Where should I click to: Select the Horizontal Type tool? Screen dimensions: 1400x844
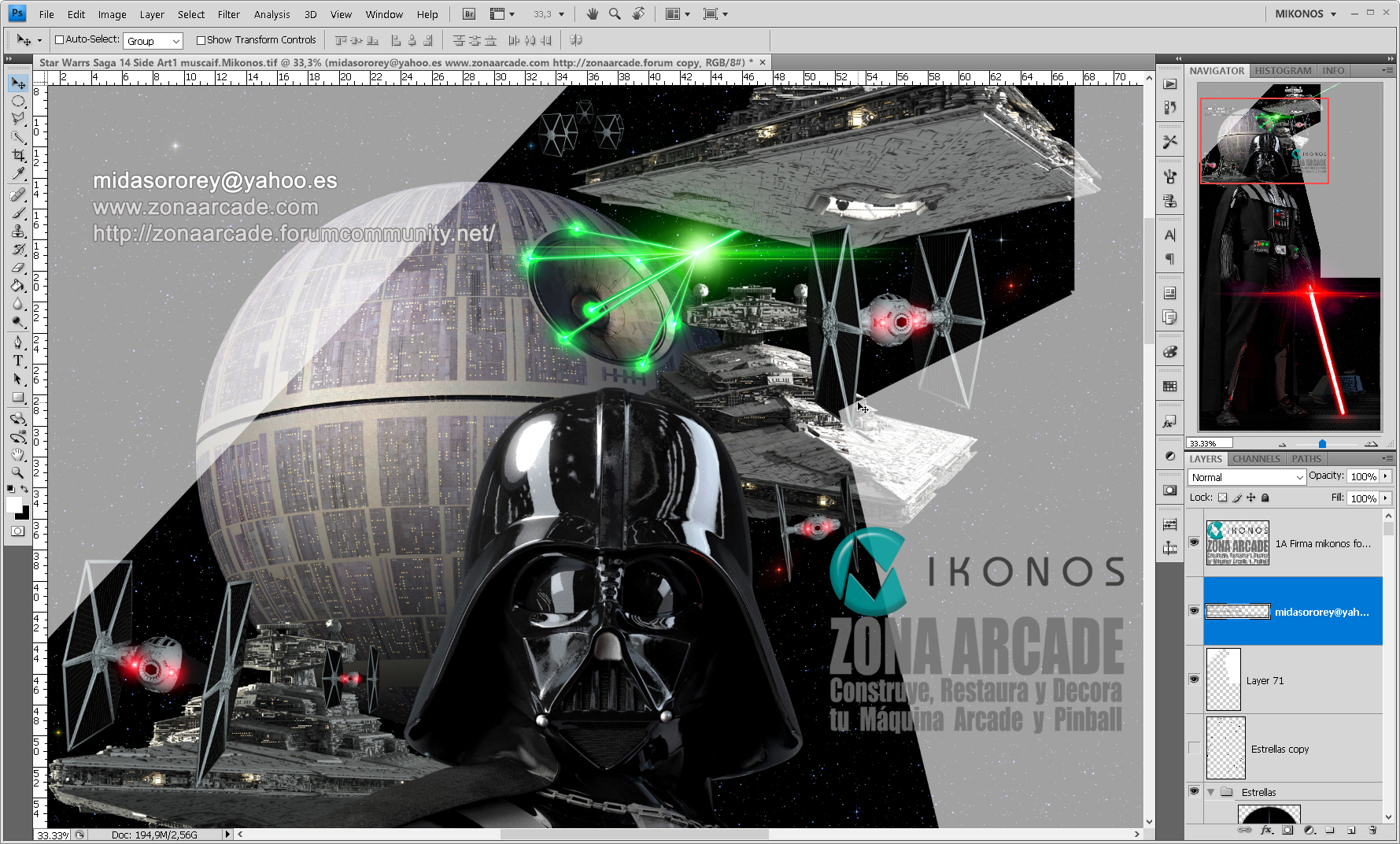point(18,361)
